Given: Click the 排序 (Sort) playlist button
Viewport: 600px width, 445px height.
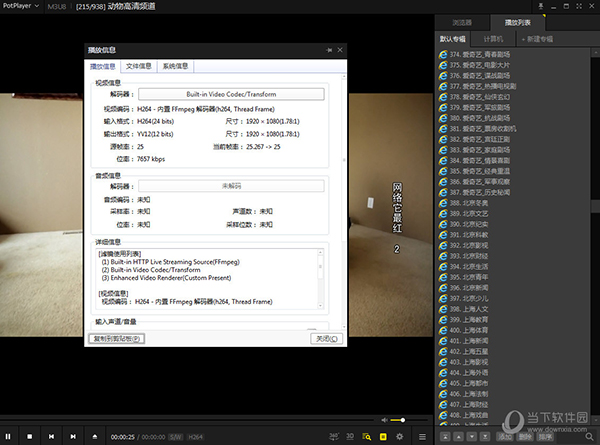Looking at the screenshot, I should click(x=545, y=437).
